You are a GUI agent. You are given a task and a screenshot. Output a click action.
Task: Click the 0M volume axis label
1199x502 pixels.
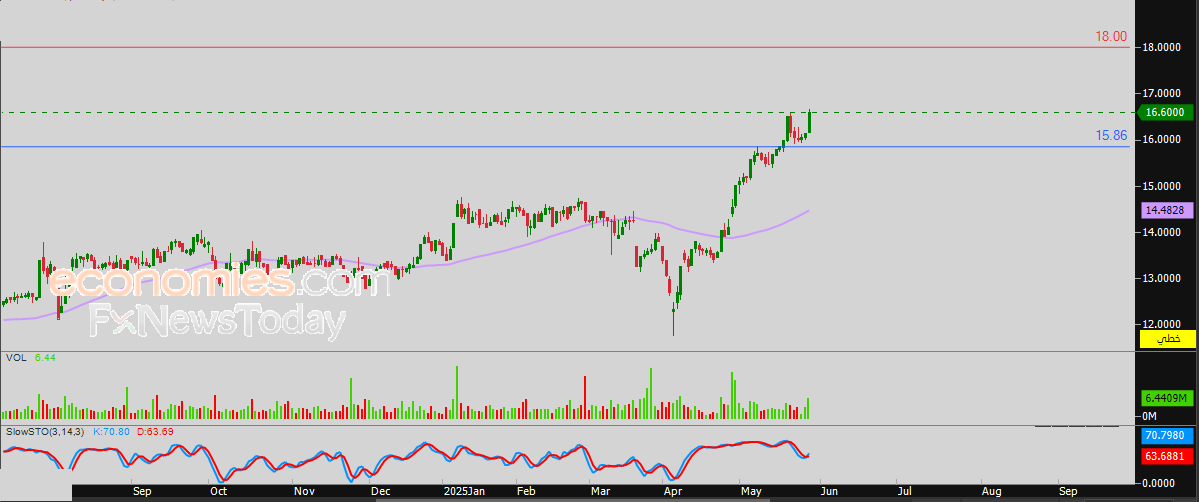click(1149, 416)
